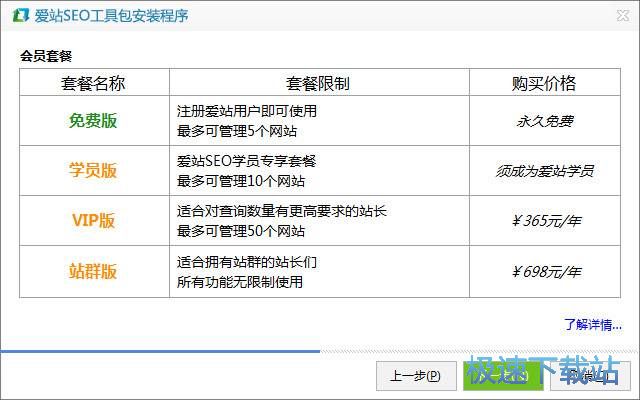Image resolution: width=640 pixels, height=400 pixels.
Task: Click text 最多可管理10个网站
Action: [x=241, y=181]
